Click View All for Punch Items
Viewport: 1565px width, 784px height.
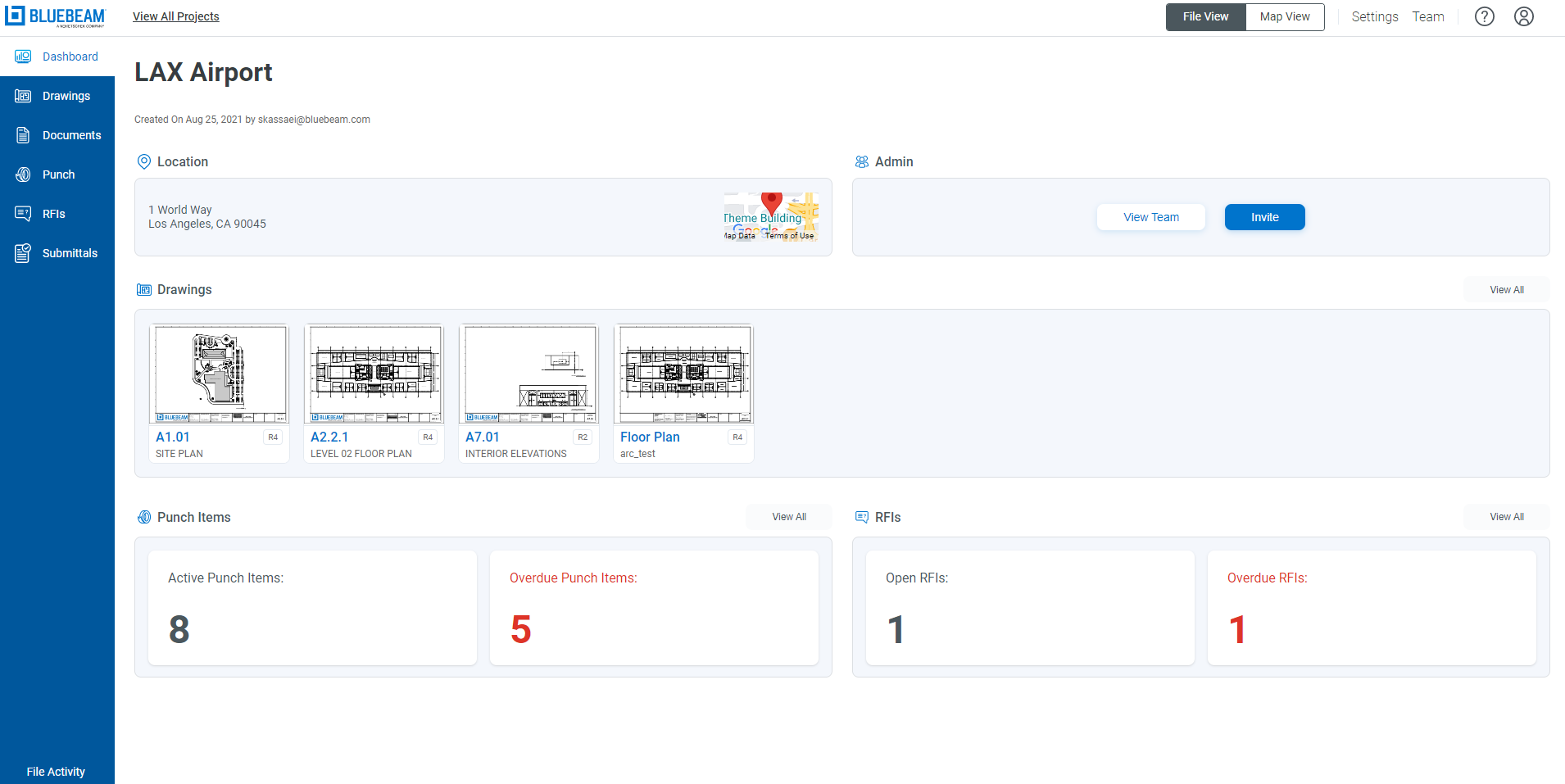coord(789,517)
